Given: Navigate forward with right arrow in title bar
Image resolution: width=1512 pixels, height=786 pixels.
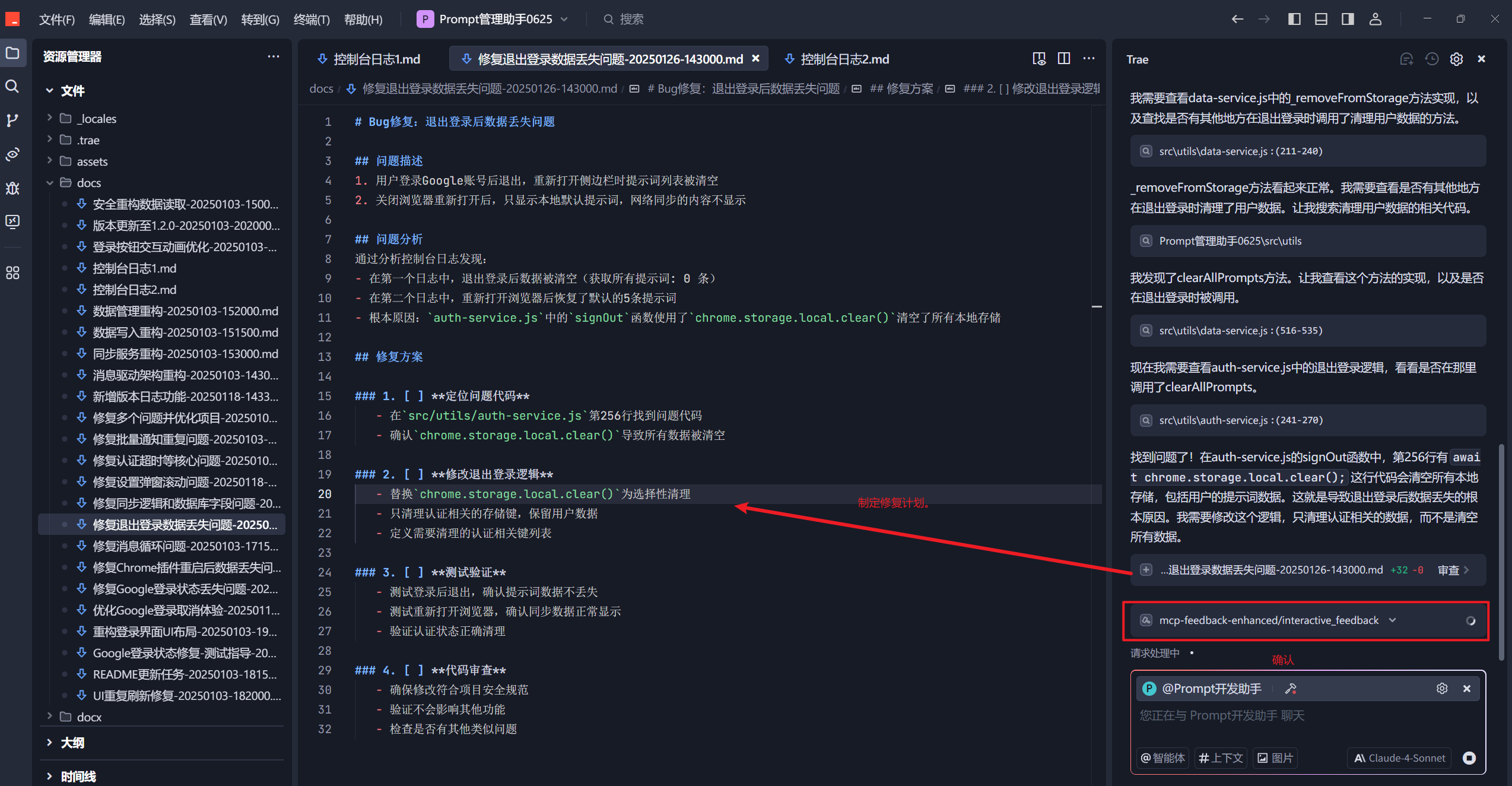Looking at the screenshot, I should 1265,19.
